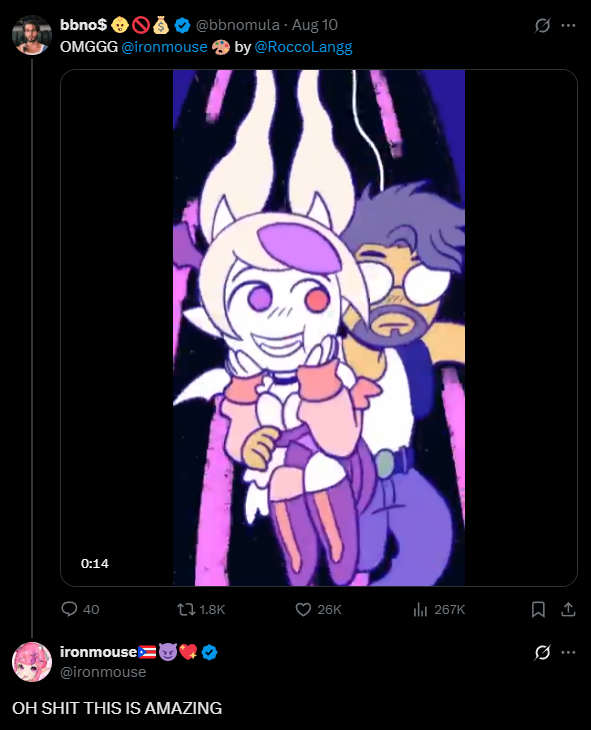Bookmark the bbno$ tweet
This screenshot has width=591, height=730.
click(x=538, y=609)
